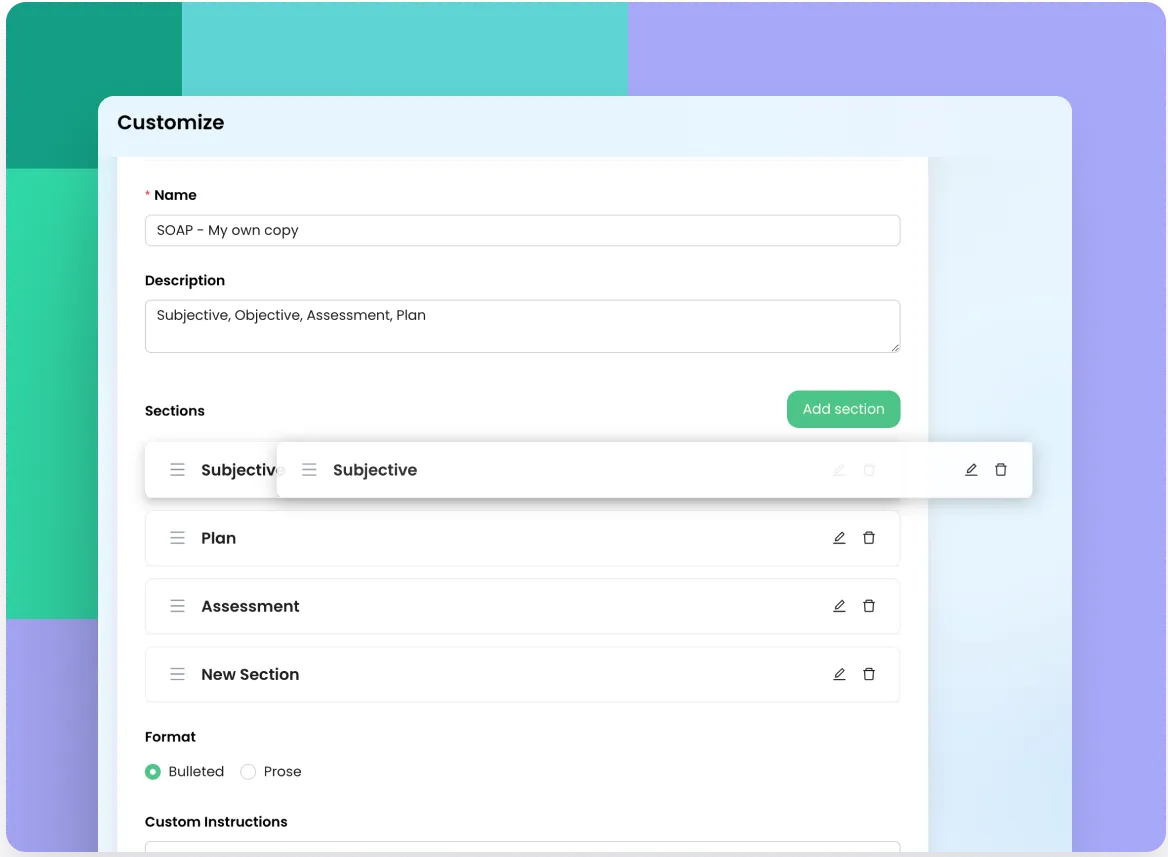Viewport: 1168px width, 857px height.
Task: Click the Description field label
Action: (x=185, y=281)
